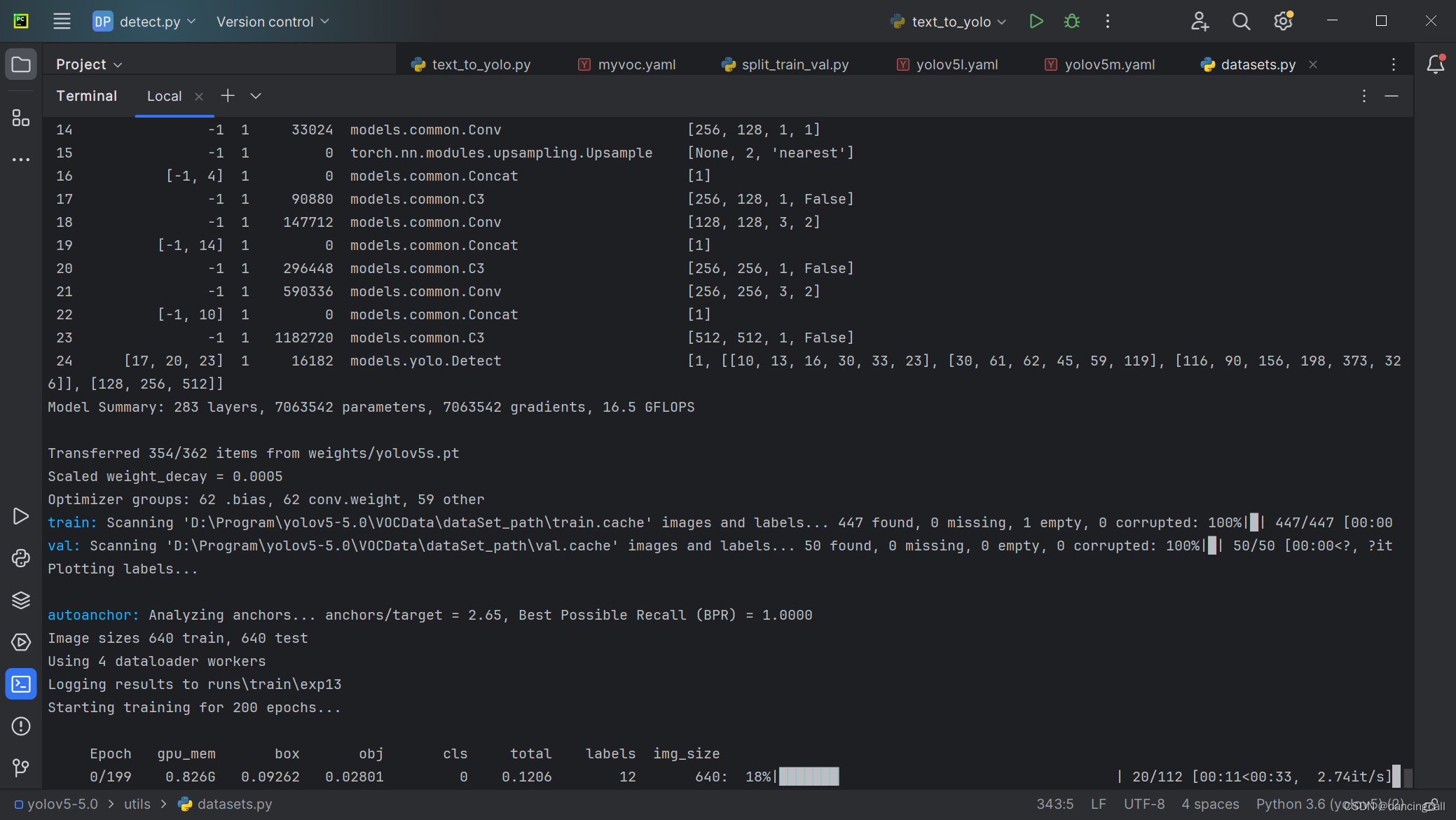
Task: Click utils breadcrumb in navigation bar
Action: tap(137, 804)
